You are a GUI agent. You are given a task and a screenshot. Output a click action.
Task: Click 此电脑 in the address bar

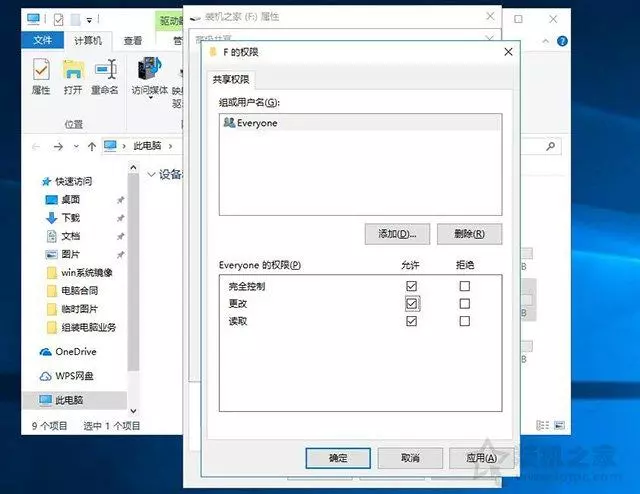click(x=147, y=146)
